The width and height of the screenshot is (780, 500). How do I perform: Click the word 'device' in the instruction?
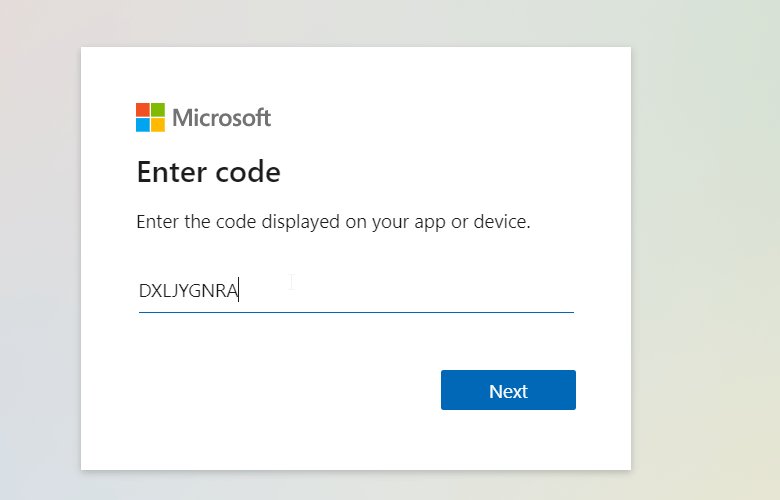[x=502, y=221]
